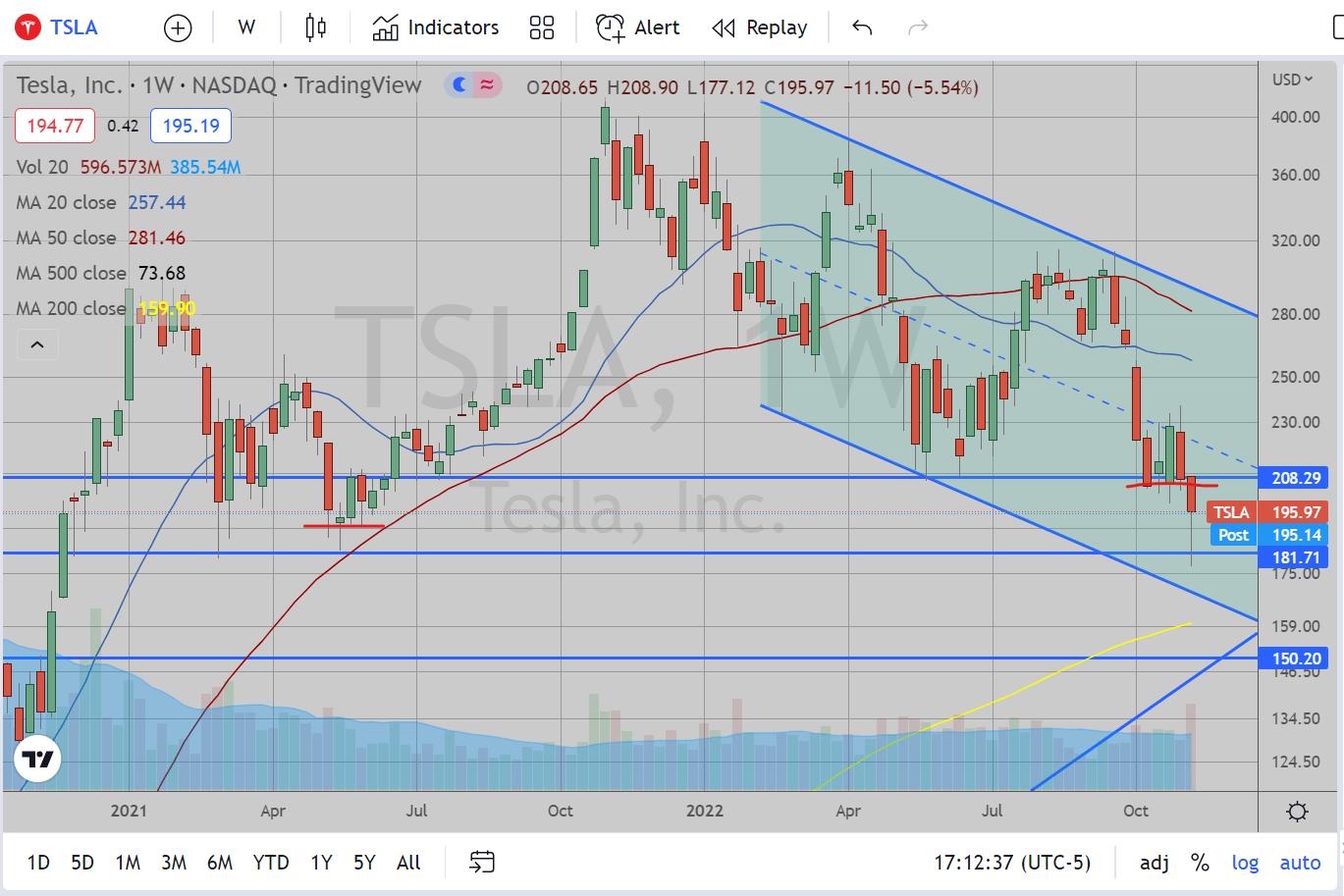This screenshot has height=896, width=1344.
Task: Click the 194.77 sell price button
Action: 55,126
